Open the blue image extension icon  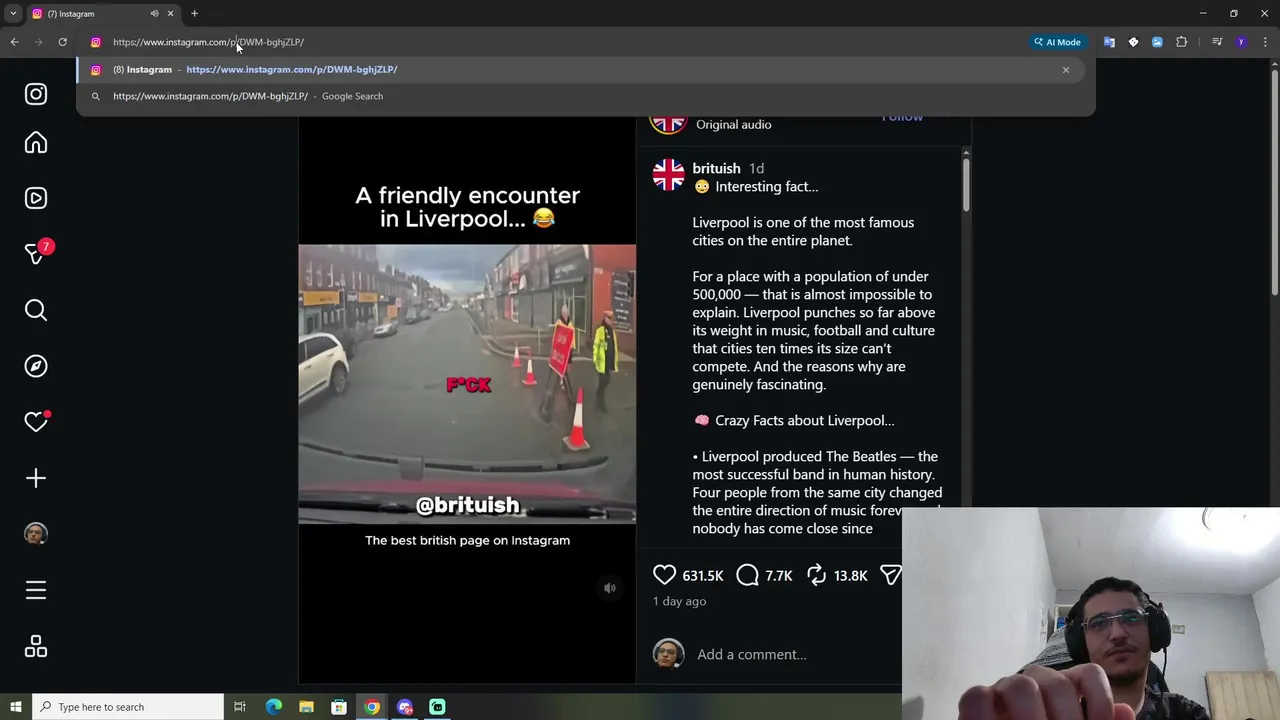(1157, 42)
